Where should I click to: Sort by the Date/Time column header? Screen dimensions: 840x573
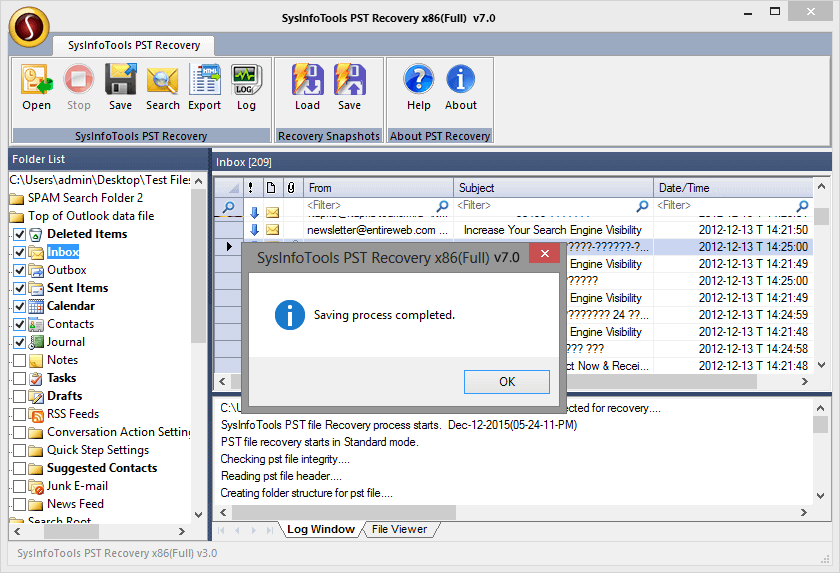732,187
